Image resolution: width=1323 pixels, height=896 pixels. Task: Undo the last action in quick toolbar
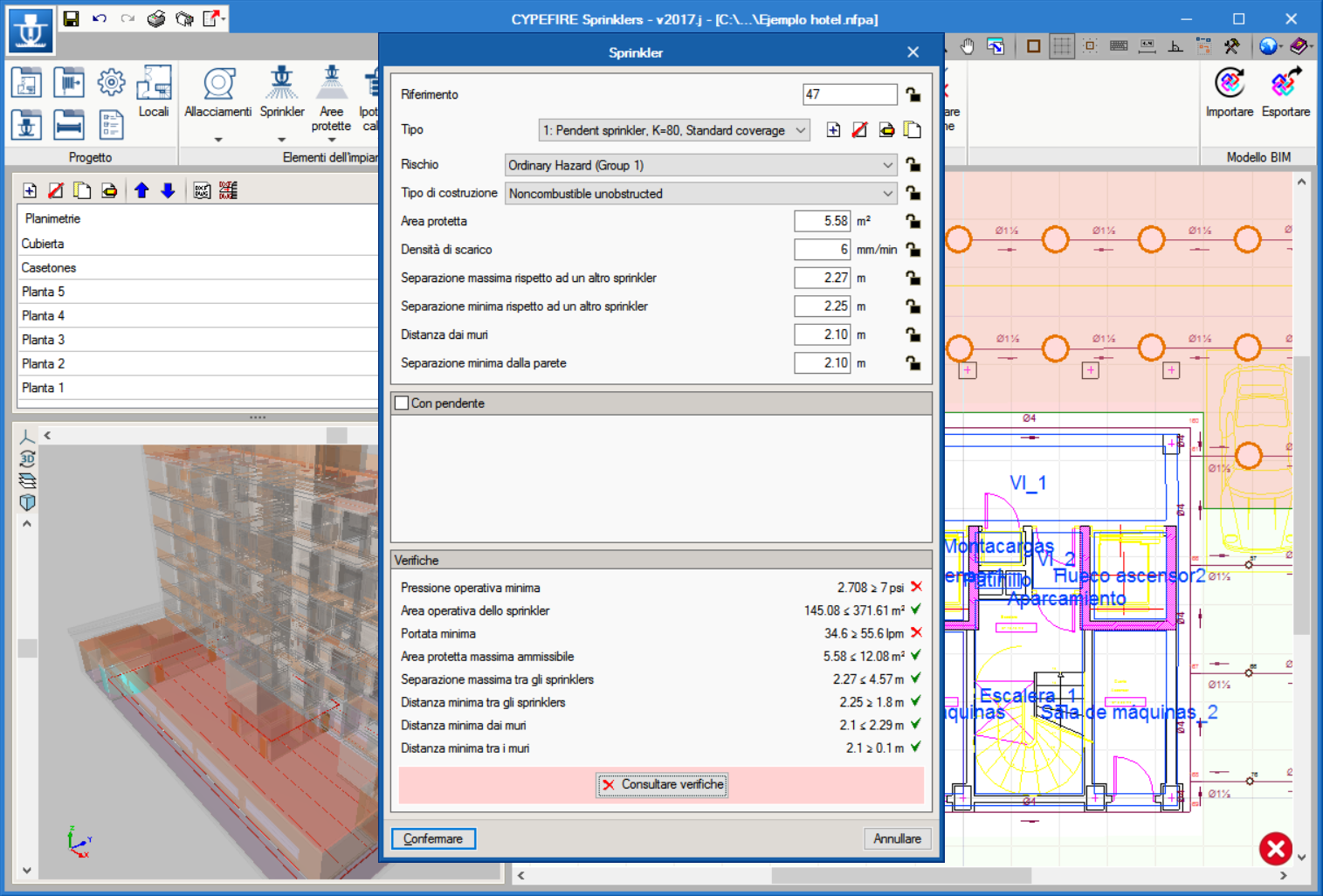pyautogui.click(x=100, y=18)
